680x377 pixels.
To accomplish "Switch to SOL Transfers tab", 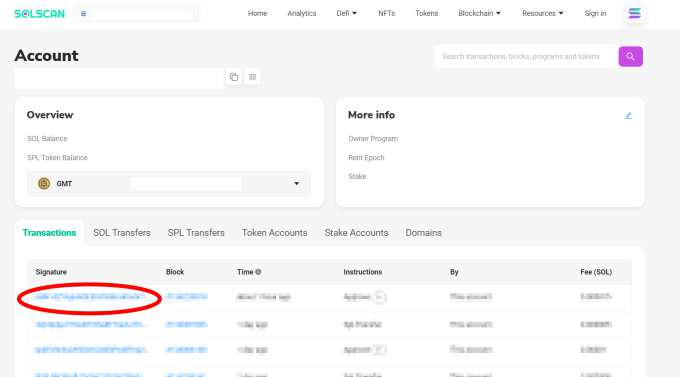I will click(122, 233).
